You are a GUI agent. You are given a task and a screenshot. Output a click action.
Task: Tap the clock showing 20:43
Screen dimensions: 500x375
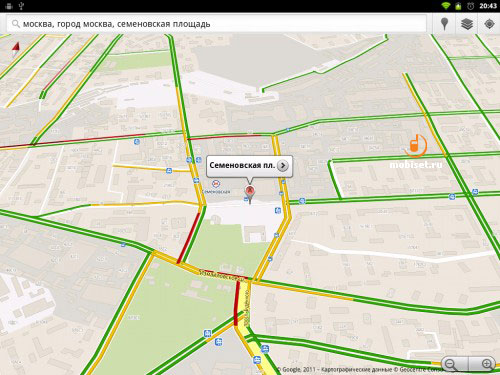(488, 6)
